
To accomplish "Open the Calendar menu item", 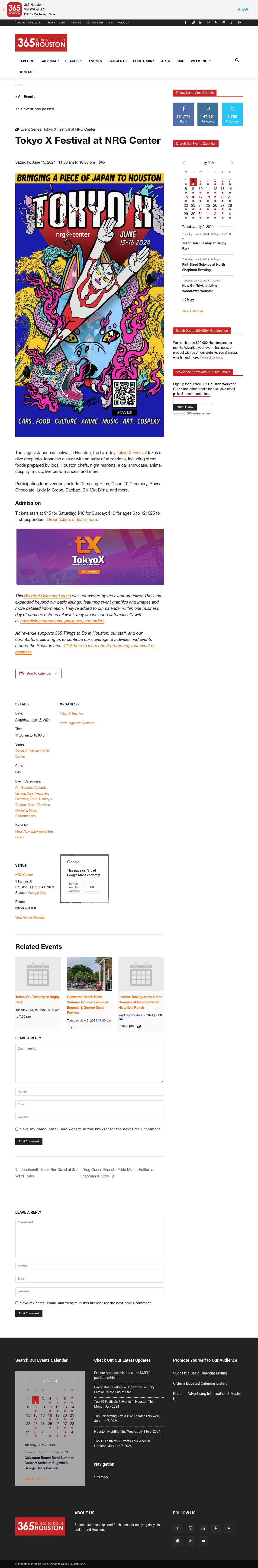I will pyautogui.click(x=50, y=61).
